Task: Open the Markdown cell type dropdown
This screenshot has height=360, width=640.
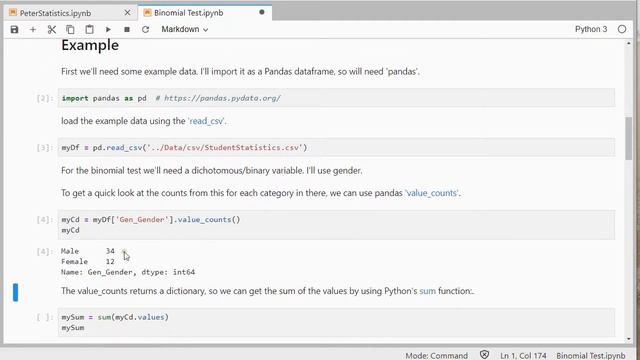Action: pos(184,29)
